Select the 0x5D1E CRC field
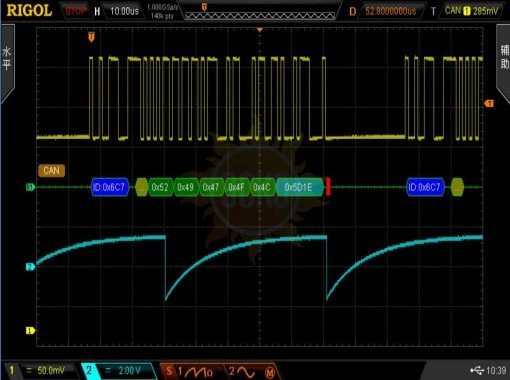This screenshot has height=380, width=510. pyautogui.click(x=299, y=187)
